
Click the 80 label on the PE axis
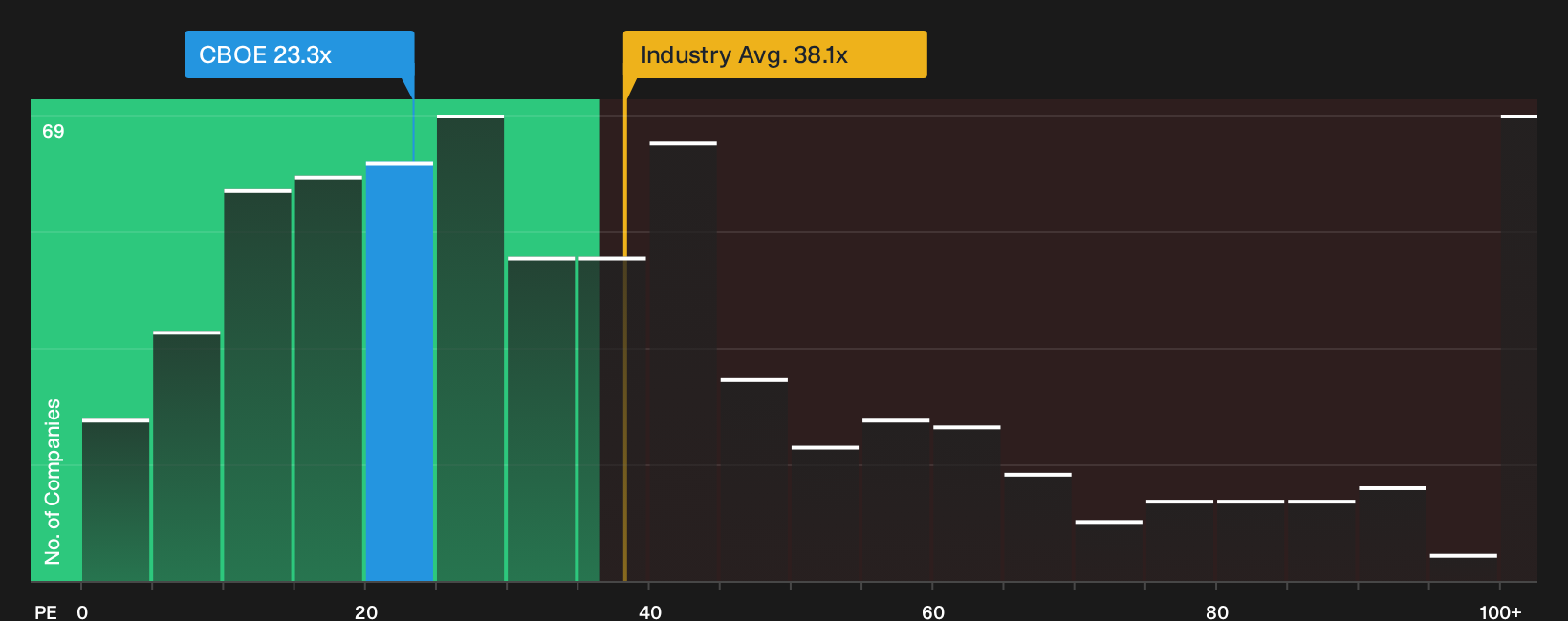pos(1217,611)
